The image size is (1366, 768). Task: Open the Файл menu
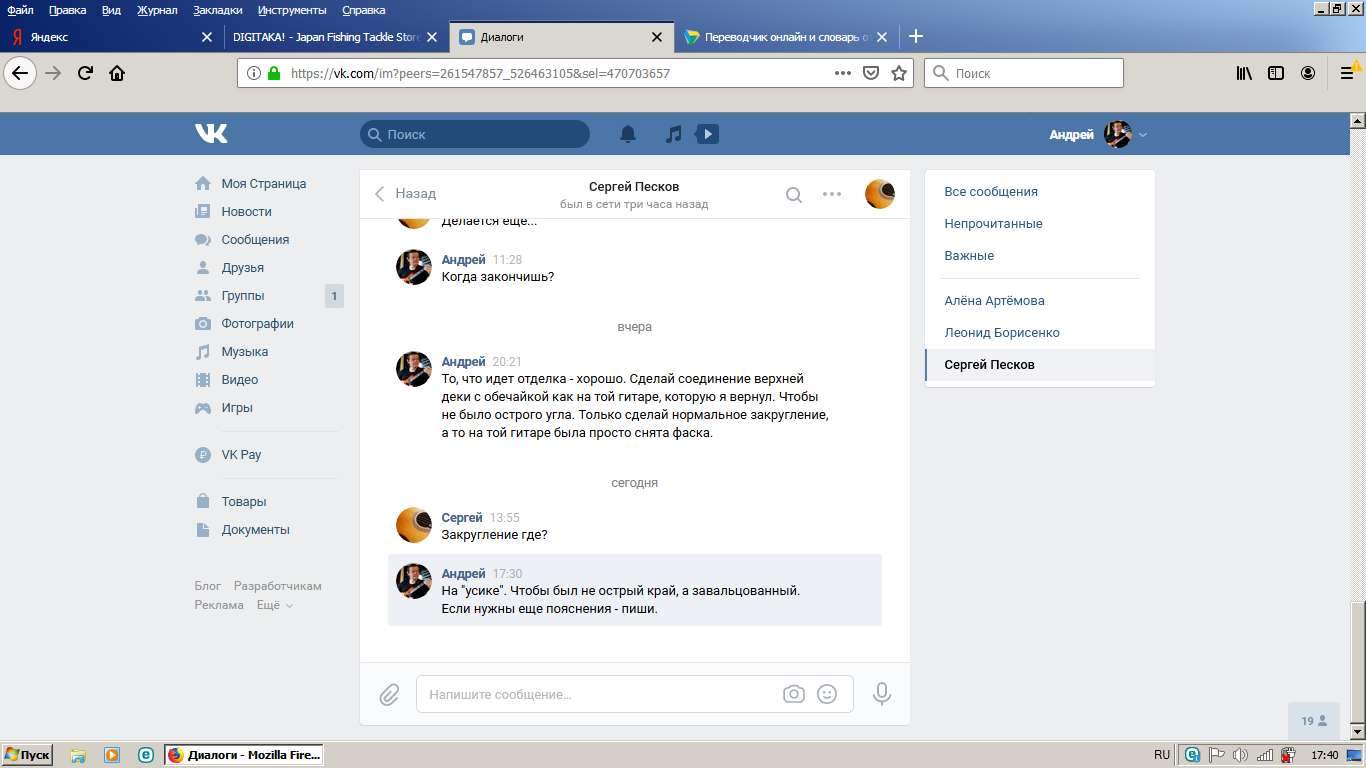(20, 10)
